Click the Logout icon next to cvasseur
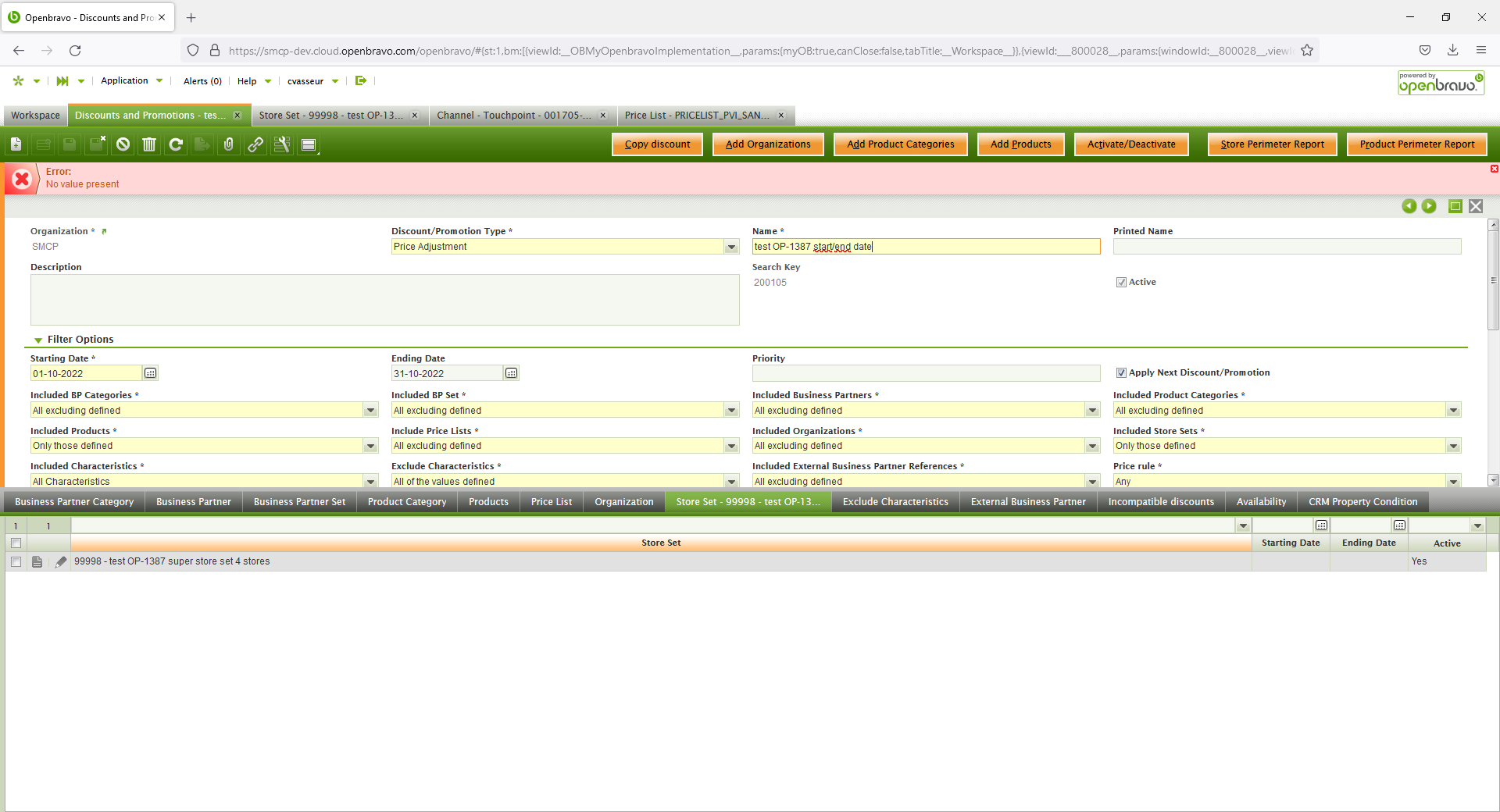The height and width of the screenshot is (812, 1500). [361, 80]
